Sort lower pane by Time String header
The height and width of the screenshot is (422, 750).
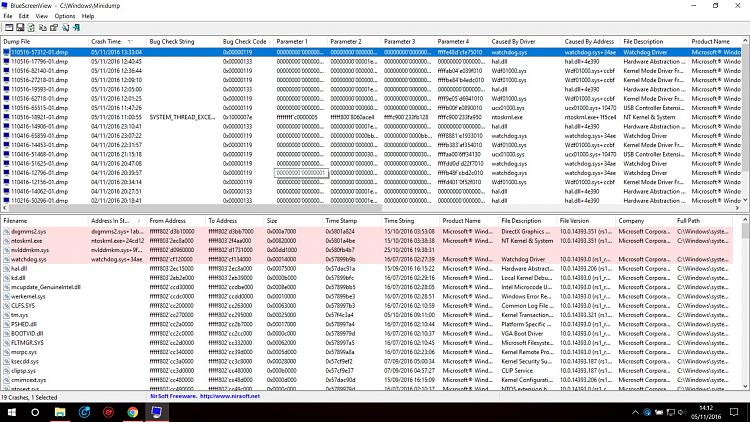[x=410, y=221]
